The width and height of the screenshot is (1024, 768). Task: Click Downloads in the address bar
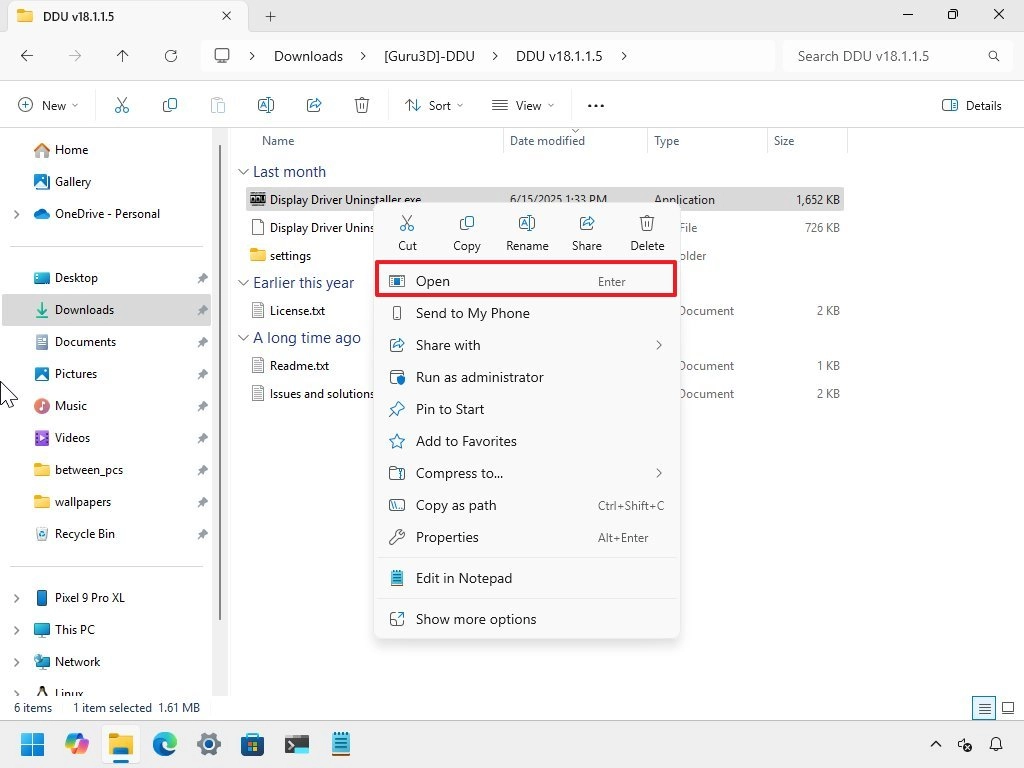tap(308, 56)
